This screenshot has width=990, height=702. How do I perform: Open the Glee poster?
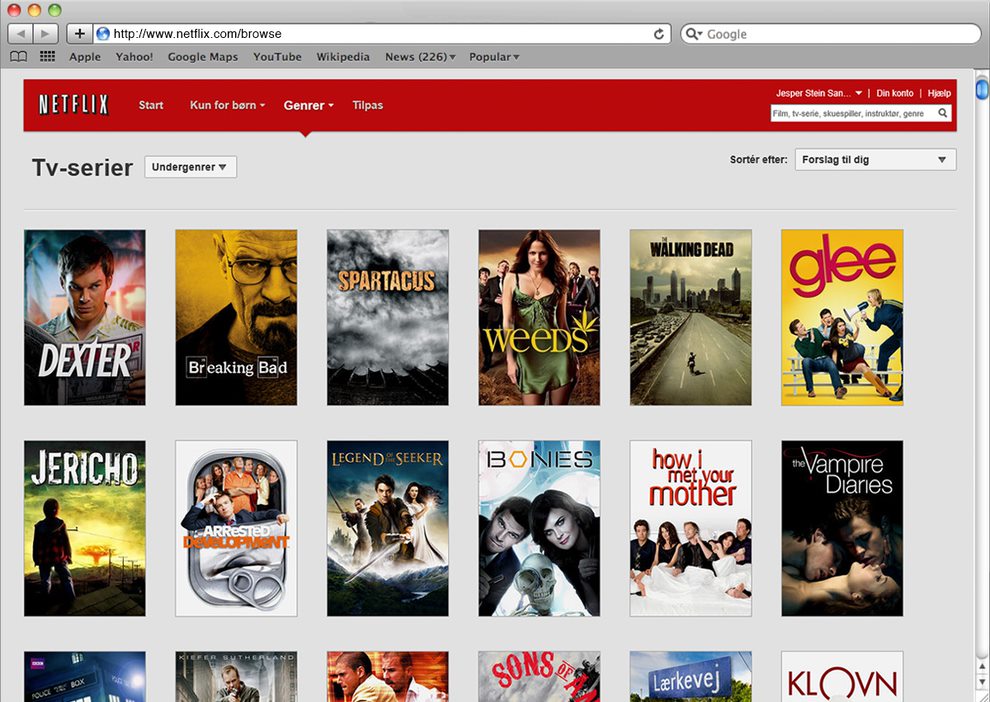coord(842,318)
